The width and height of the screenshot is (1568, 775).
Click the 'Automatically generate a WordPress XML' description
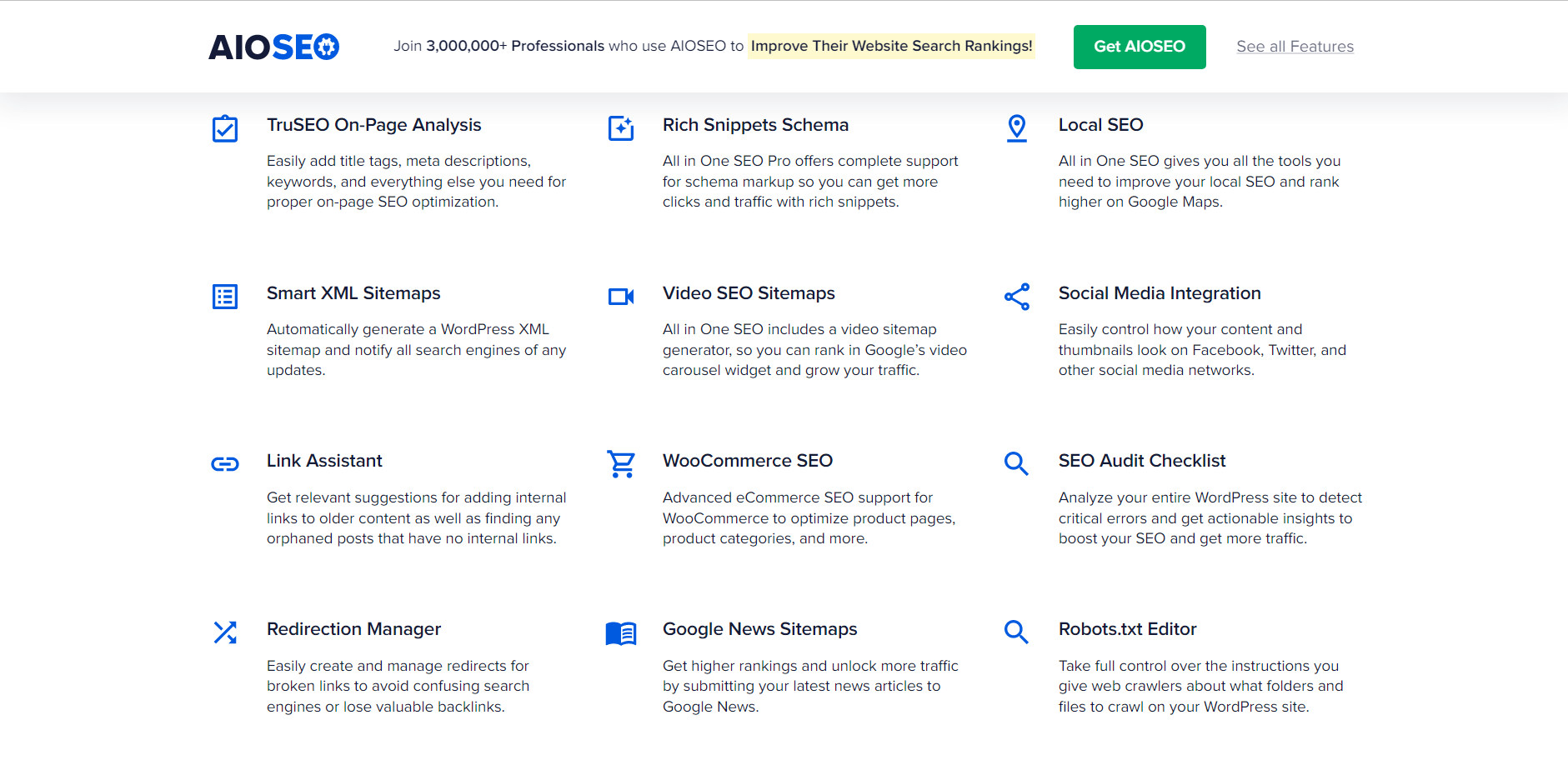(416, 350)
